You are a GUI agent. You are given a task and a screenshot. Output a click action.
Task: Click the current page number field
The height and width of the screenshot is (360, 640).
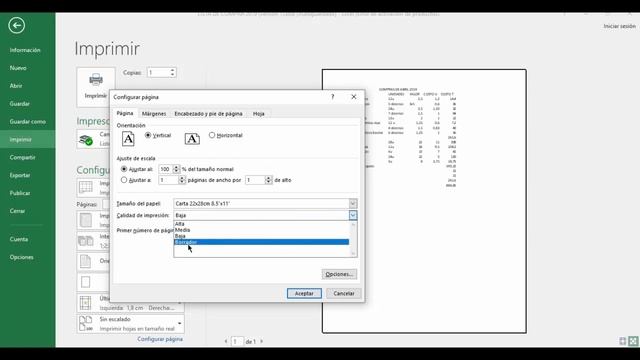(x=237, y=341)
